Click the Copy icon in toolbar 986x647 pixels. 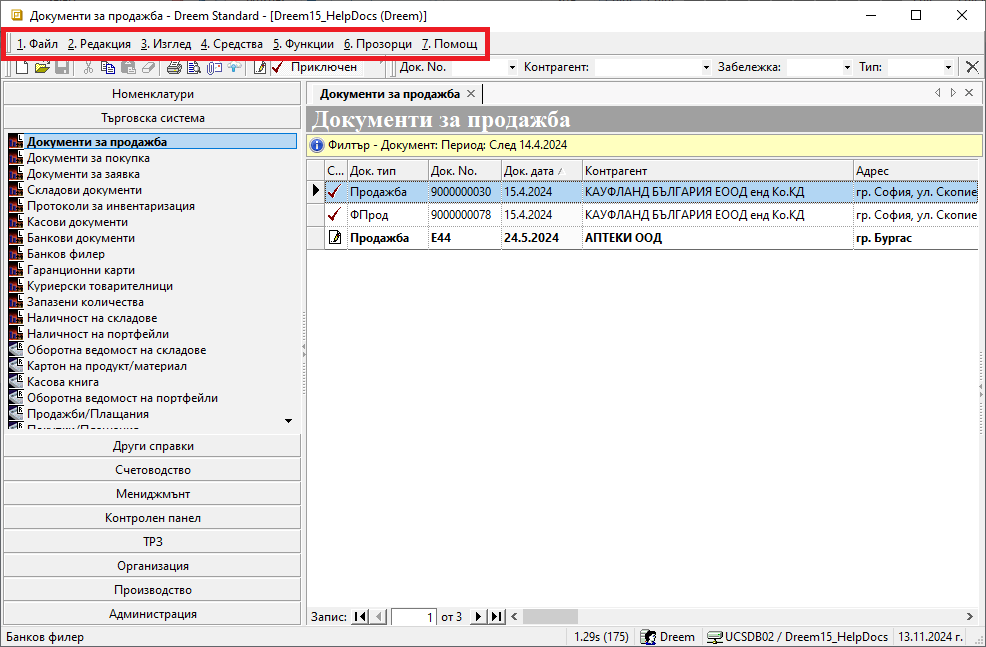[108, 67]
